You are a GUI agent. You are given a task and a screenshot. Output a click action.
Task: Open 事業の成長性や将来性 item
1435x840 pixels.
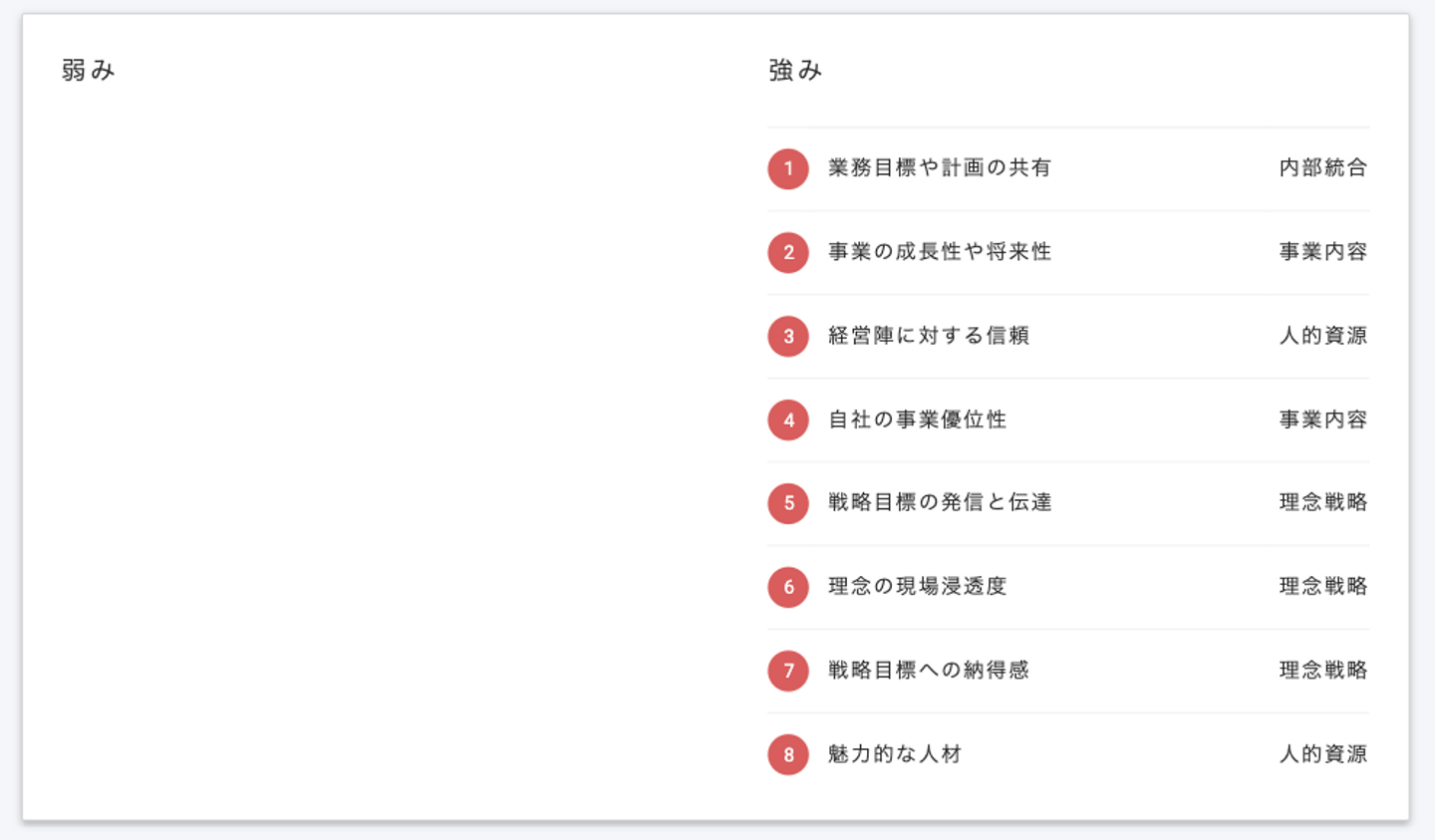tap(939, 252)
